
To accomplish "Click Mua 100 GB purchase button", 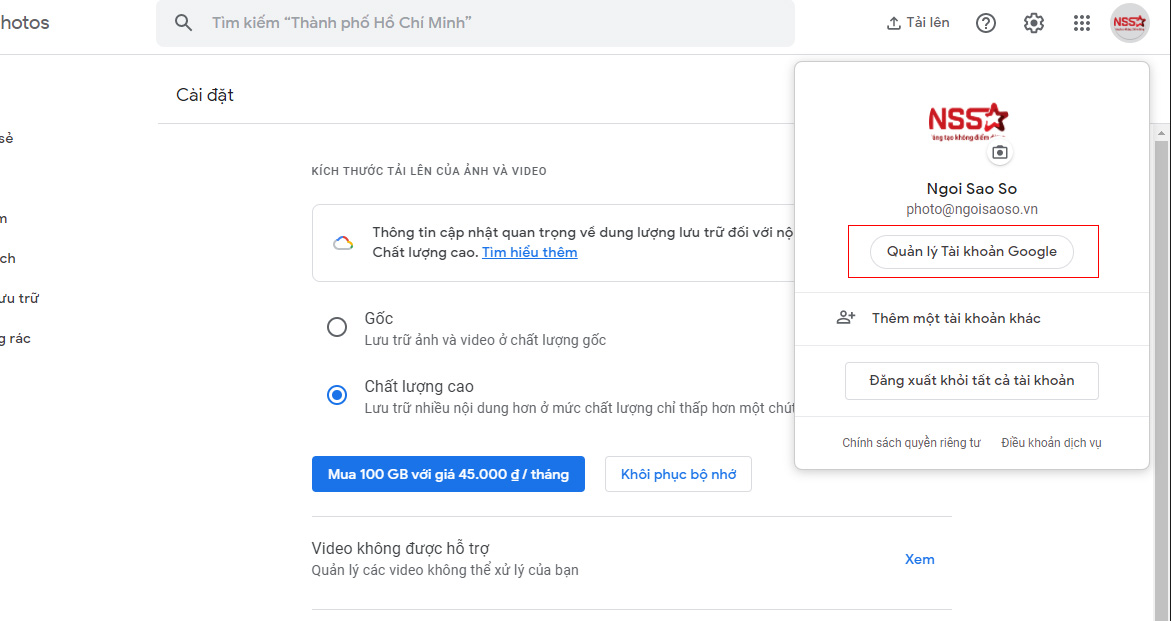I will click(x=448, y=474).
